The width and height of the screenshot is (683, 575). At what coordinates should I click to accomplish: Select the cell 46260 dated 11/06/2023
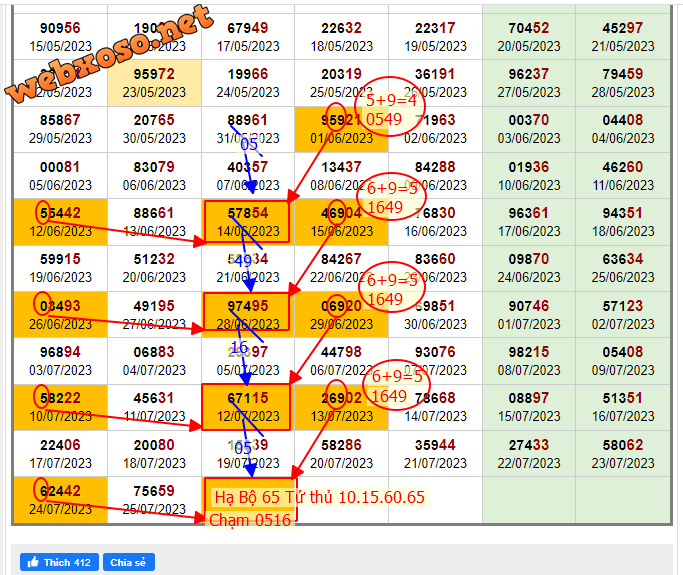tap(623, 176)
